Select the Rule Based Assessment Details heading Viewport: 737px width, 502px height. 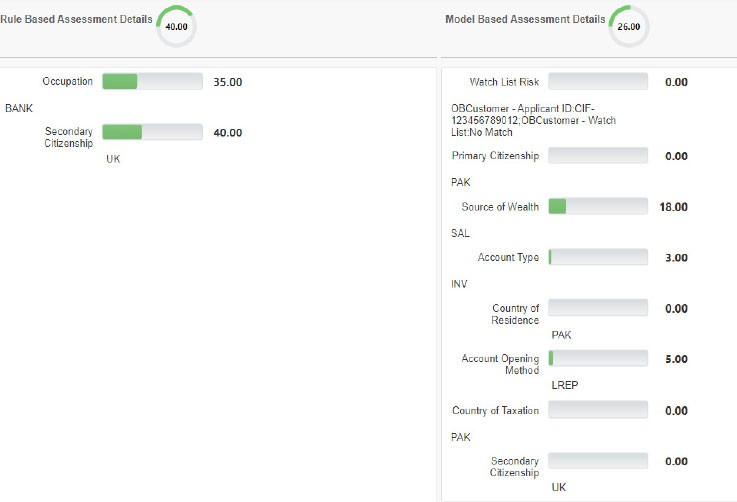click(76, 19)
